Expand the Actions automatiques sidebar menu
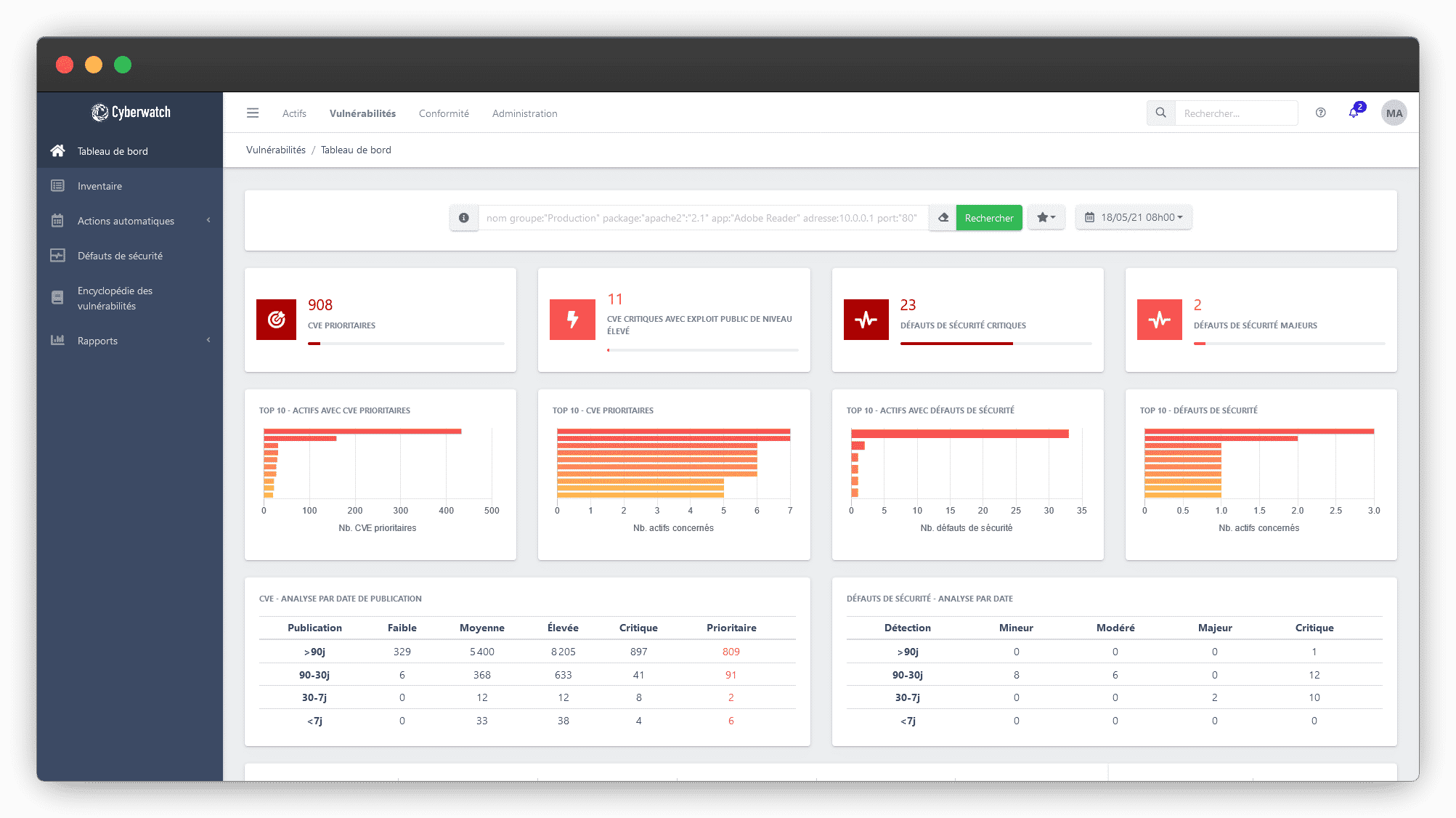The height and width of the screenshot is (818, 1456). coord(210,220)
